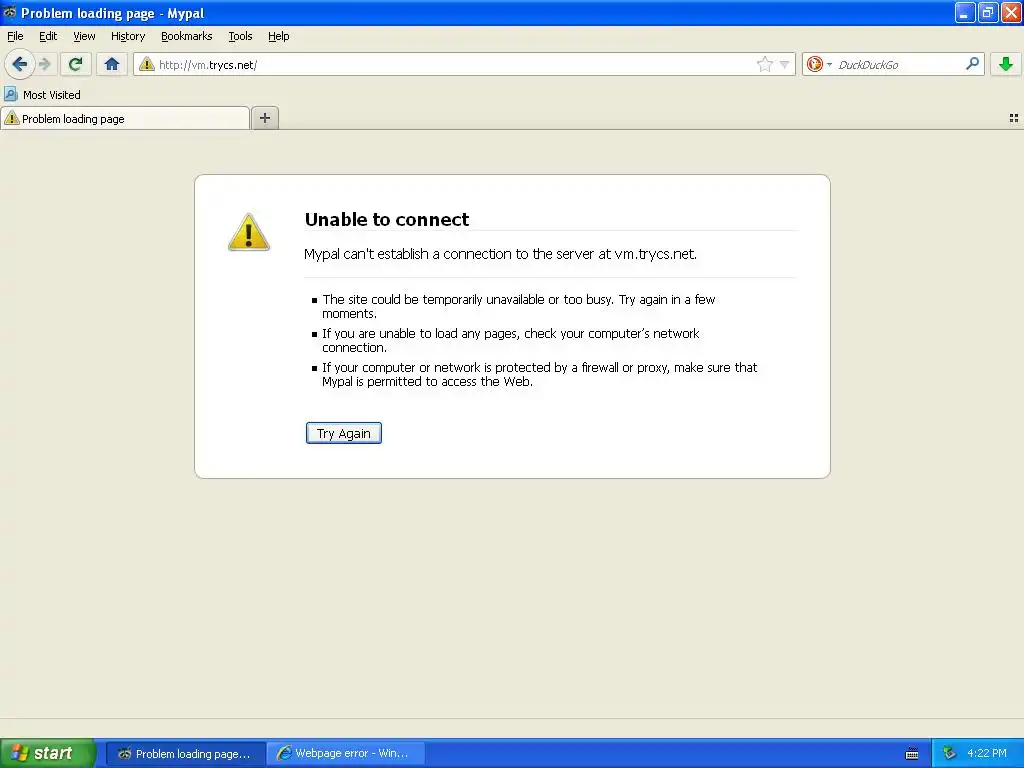Reload the current page
The width and height of the screenshot is (1024, 768).
pyautogui.click(x=75, y=64)
